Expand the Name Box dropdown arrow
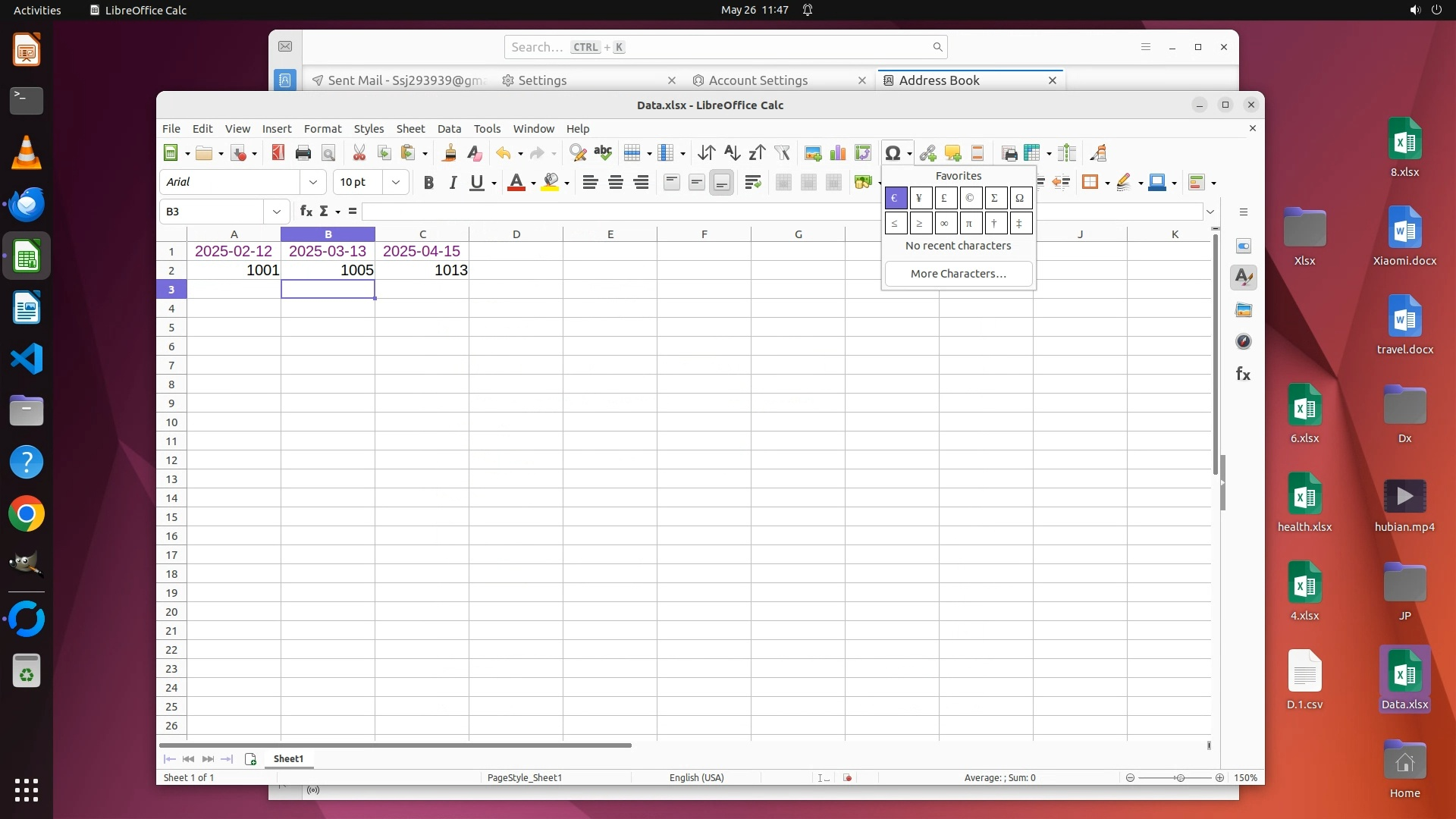 pos(276,212)
